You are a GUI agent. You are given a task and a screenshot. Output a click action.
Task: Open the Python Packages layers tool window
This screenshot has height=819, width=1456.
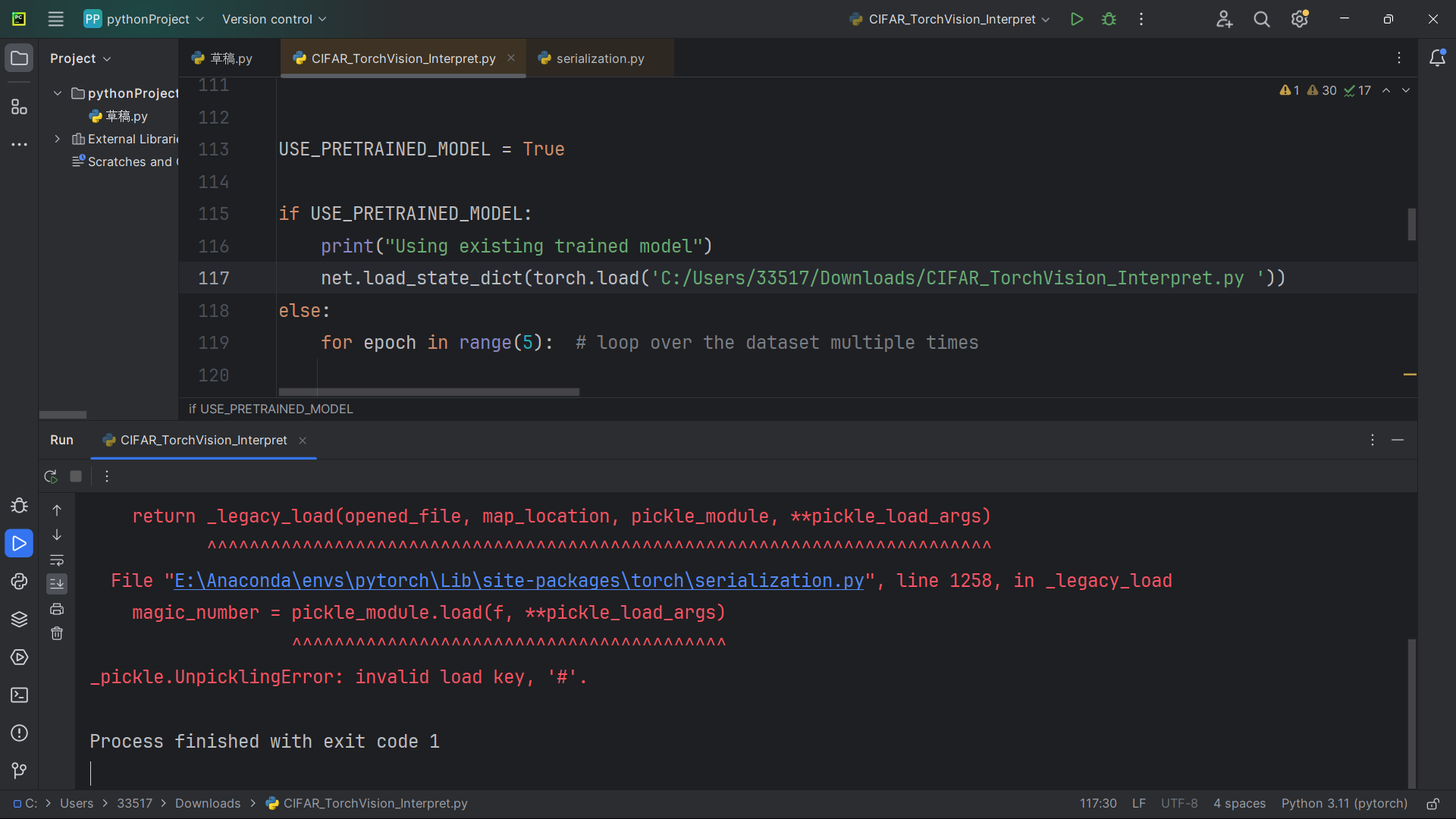click(19, 620)
